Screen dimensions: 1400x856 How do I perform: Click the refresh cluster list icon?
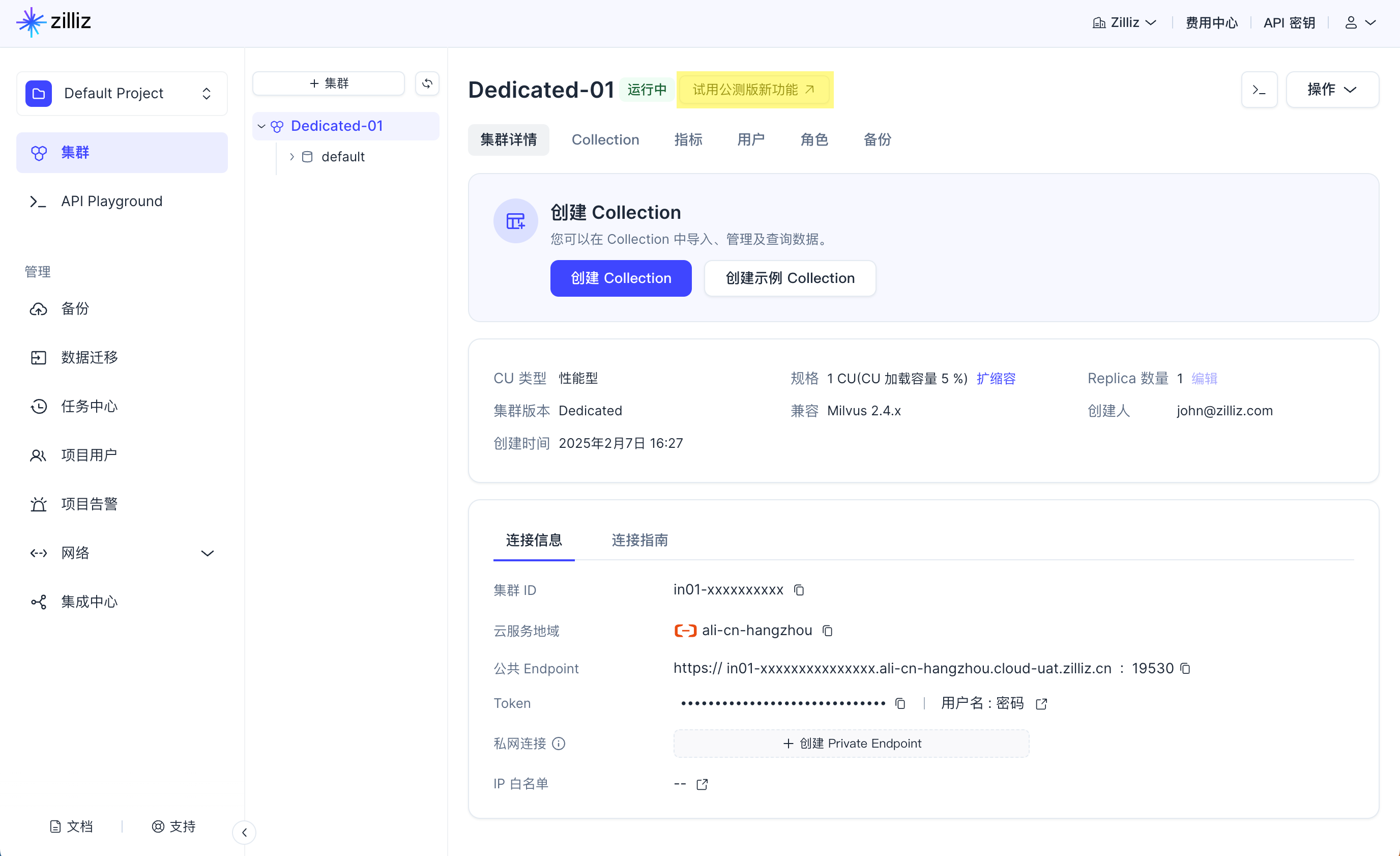(x=427, y=83)
